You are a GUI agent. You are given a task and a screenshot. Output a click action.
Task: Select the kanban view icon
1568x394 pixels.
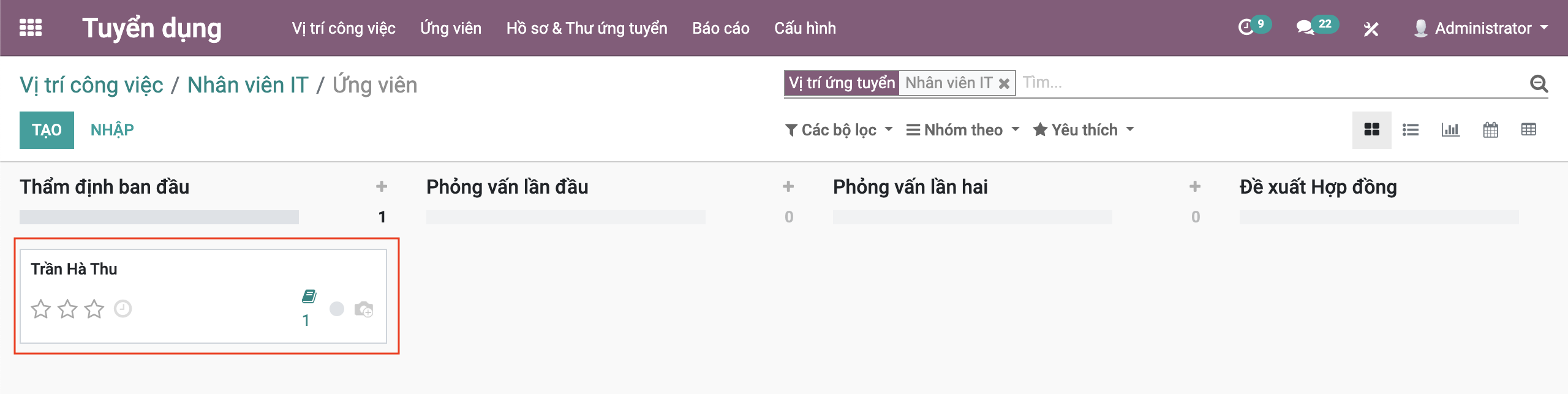point(1372,130)
